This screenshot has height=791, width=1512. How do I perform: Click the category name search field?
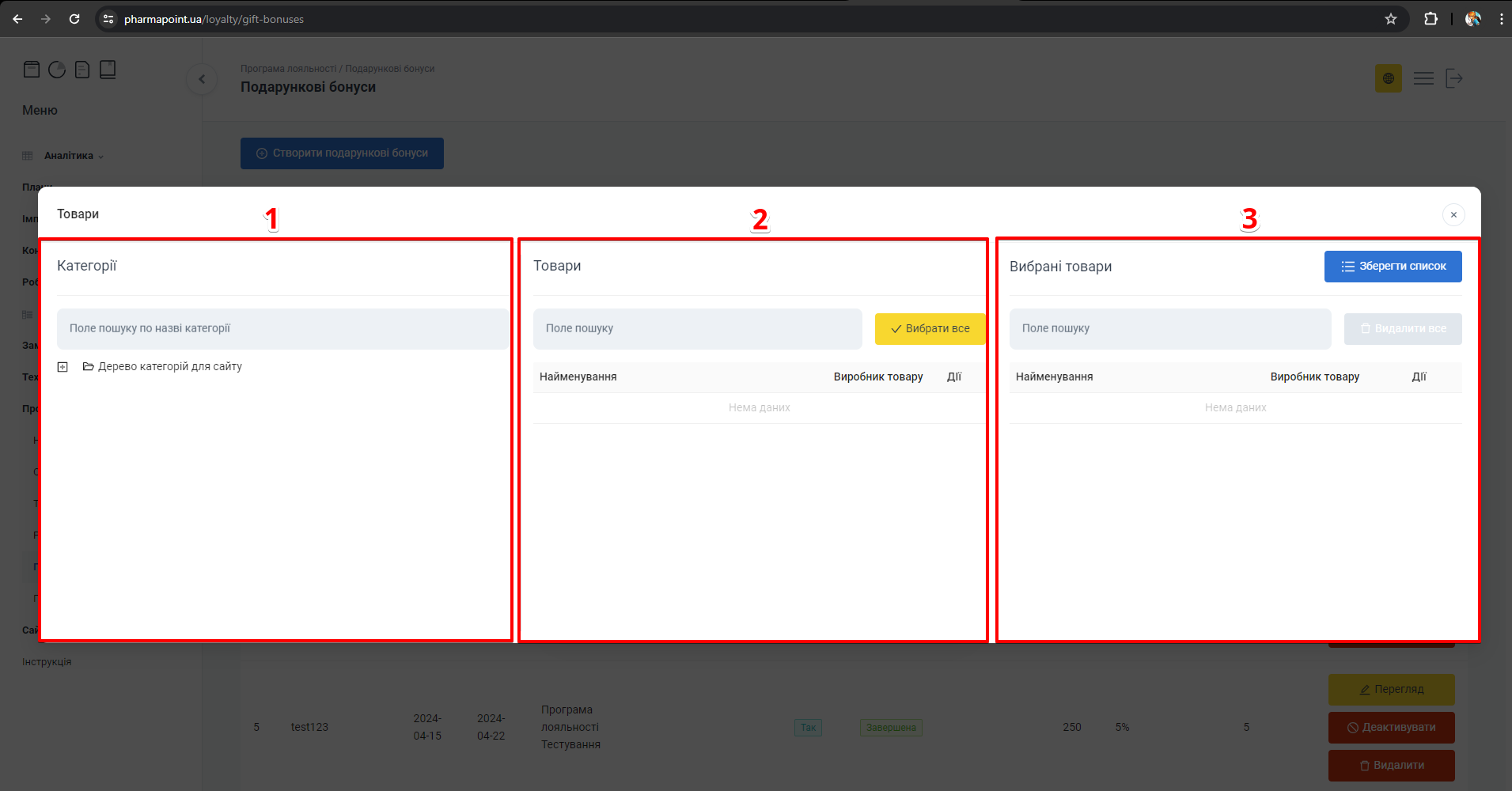click(282, 329)
